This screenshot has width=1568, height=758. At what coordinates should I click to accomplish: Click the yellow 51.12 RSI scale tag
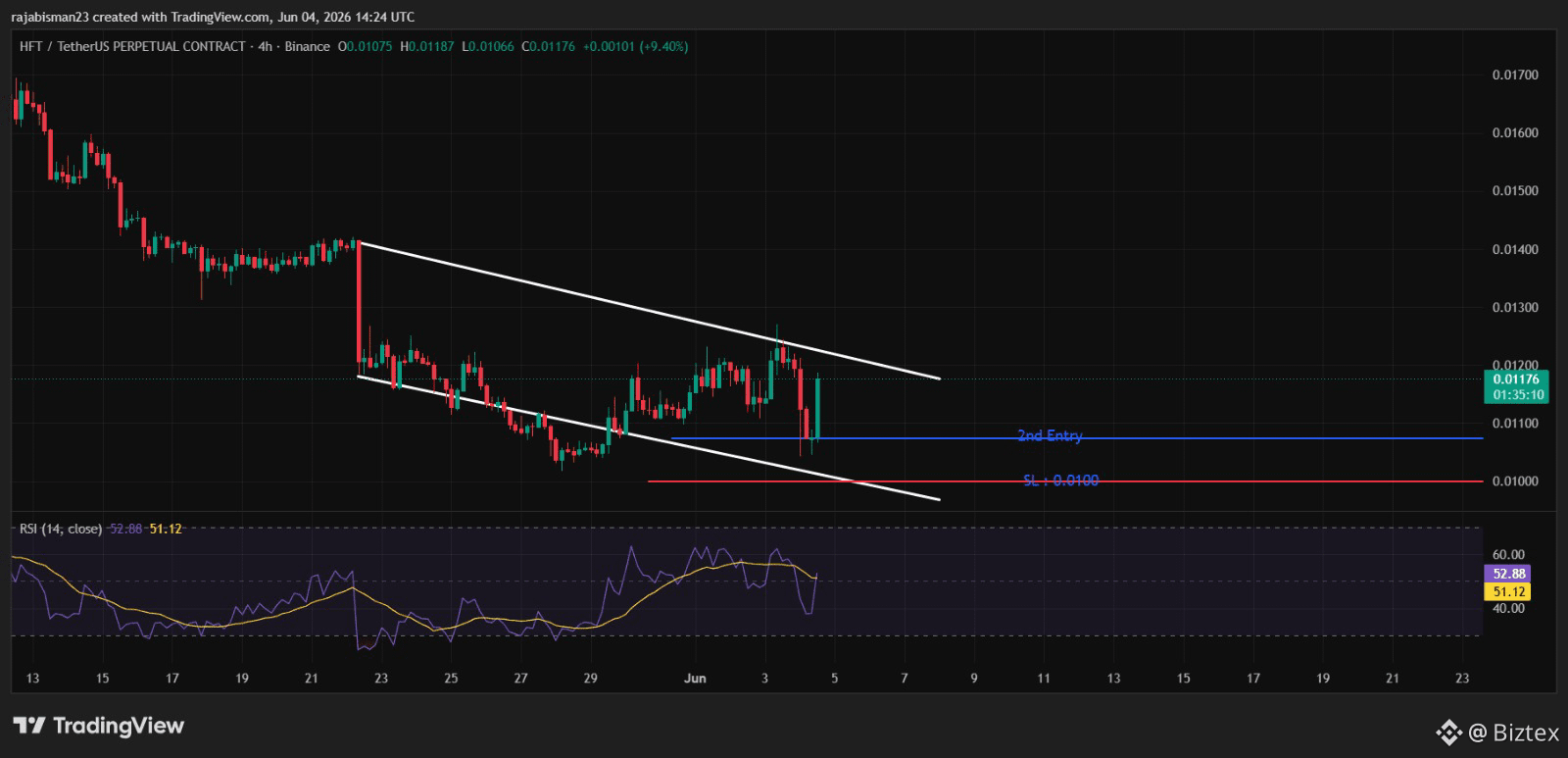point(1507,591)
